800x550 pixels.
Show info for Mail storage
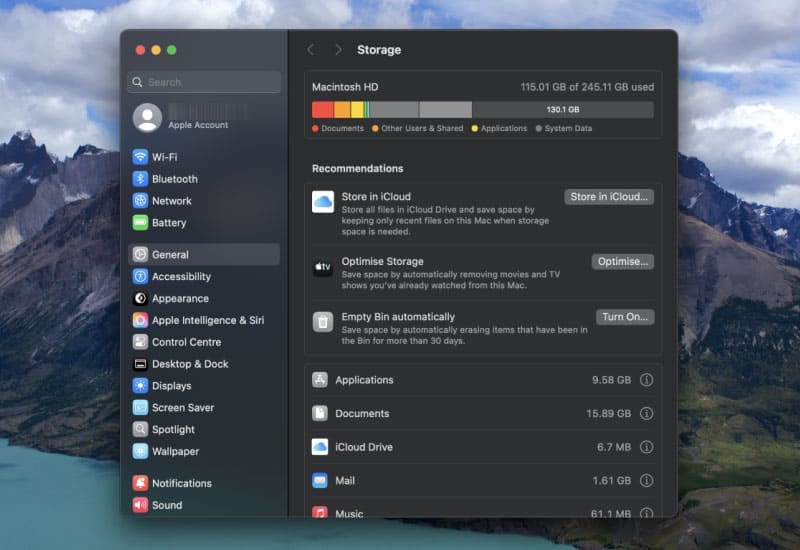pyautogui.click(x=646, y=481)
